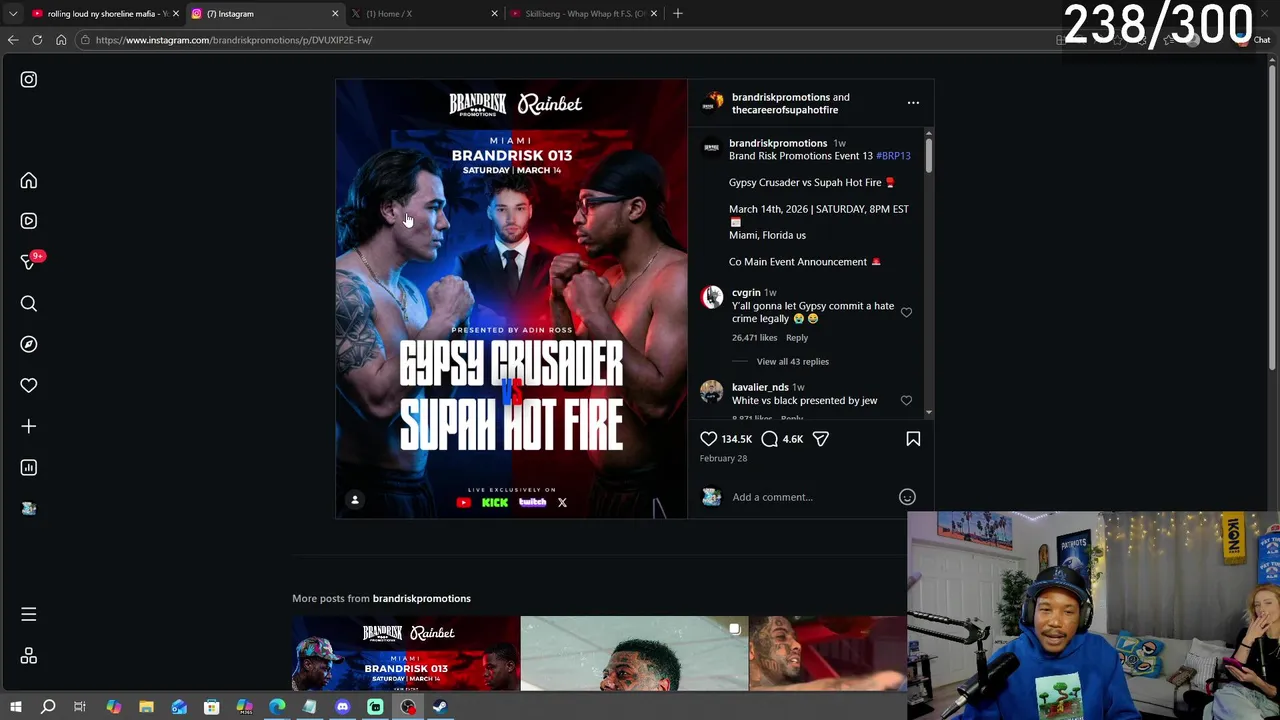
Task: Expand the tab list dropdown arrow
Action: point(13,14)
